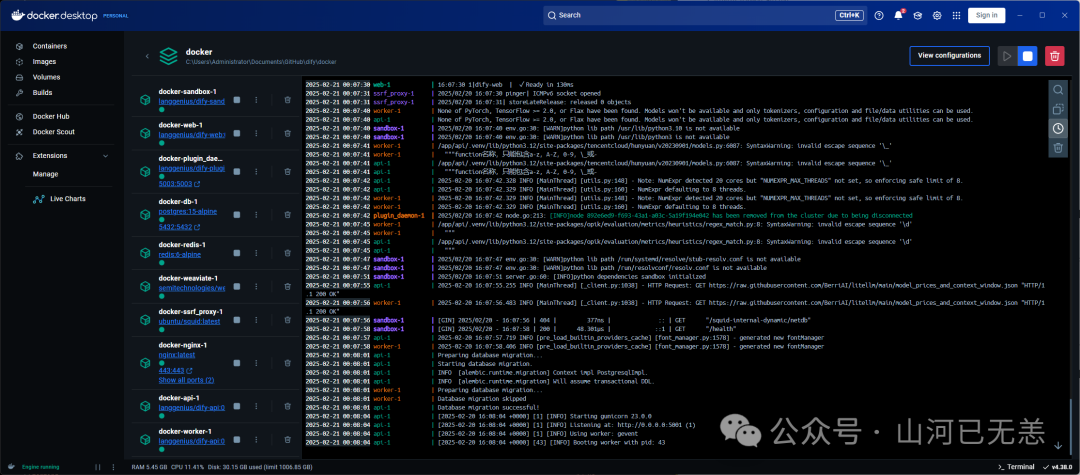Screen dimensions: 1080x475
Task: Toggle timestamps clock icon in log toolbar
Action: (x=1058, y=128)
